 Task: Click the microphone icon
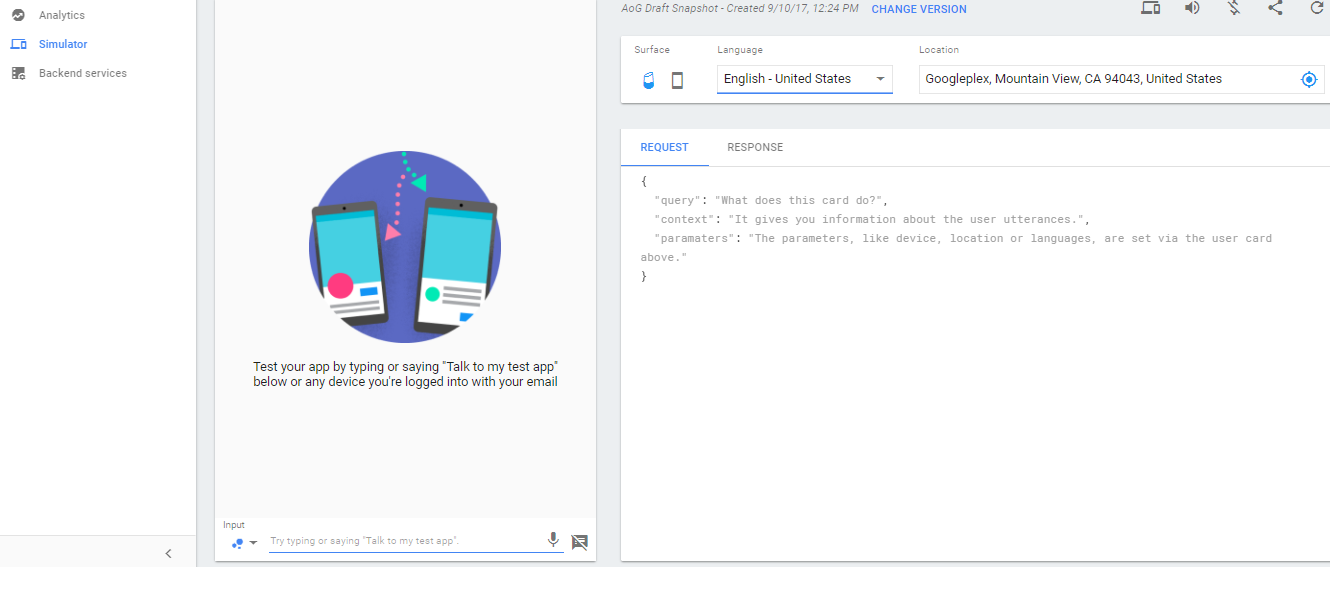(x=553, y=540)
